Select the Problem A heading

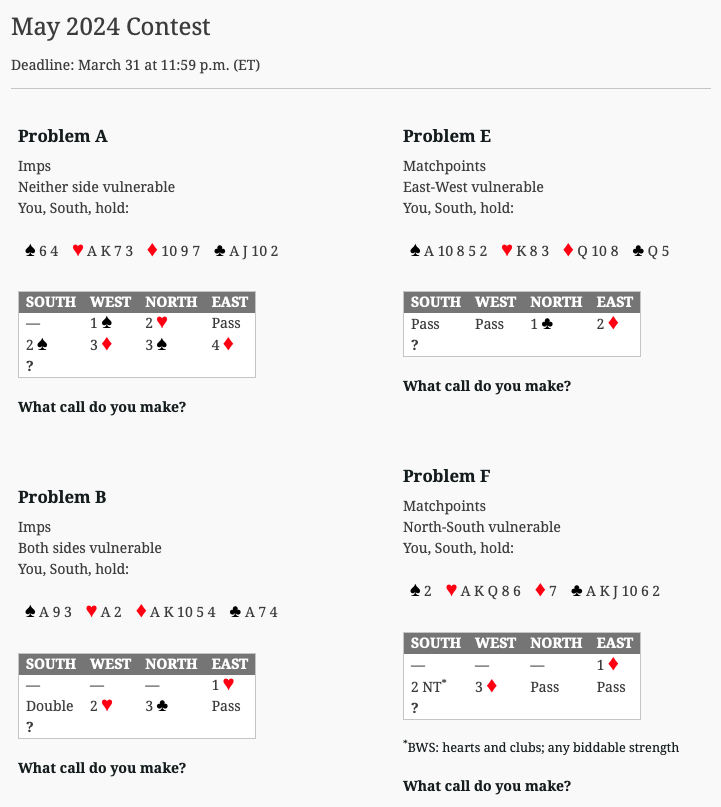(x=63, y=136)
